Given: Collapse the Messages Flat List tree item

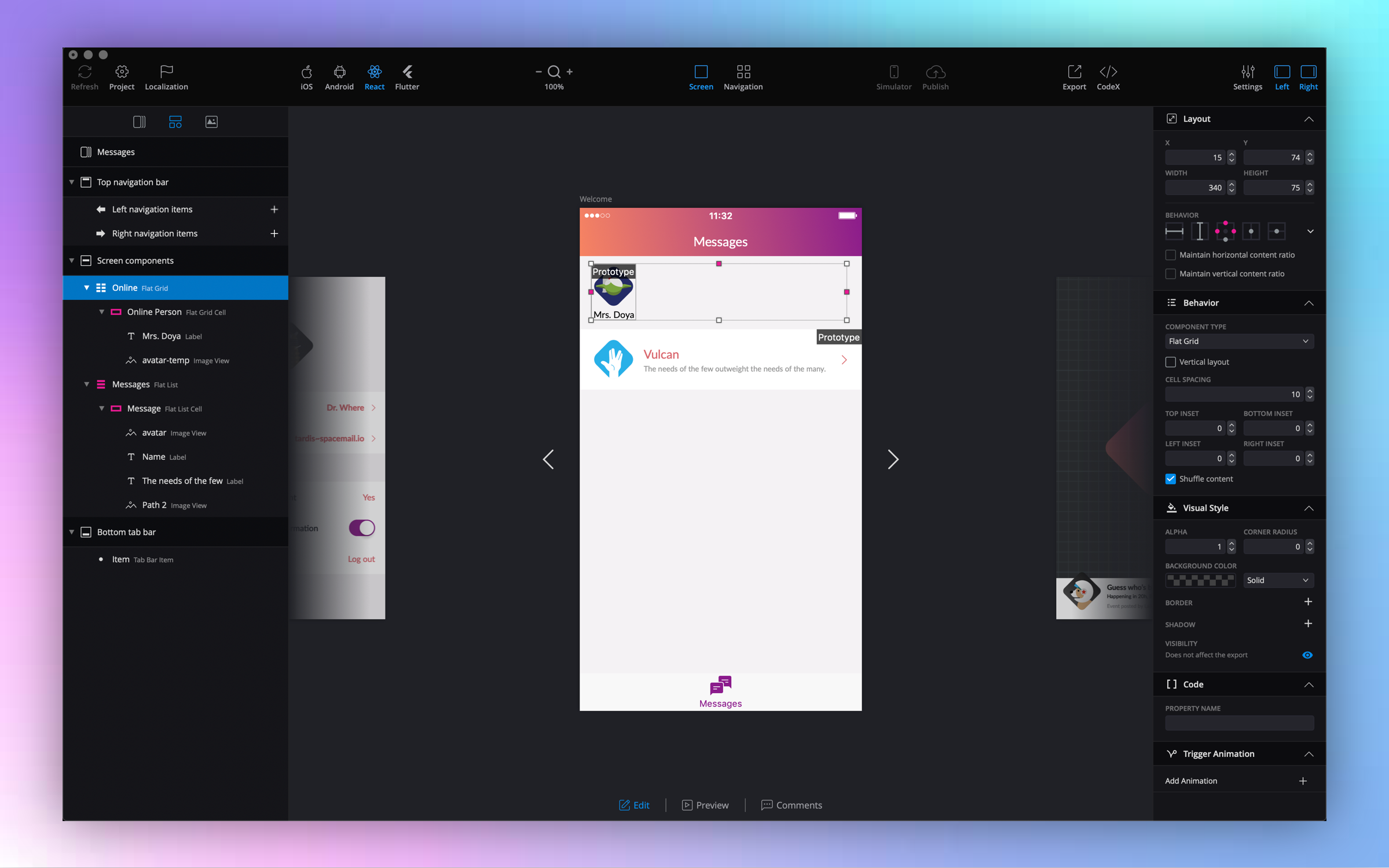Looking at the screenshot, I should [x=87, y=384].
